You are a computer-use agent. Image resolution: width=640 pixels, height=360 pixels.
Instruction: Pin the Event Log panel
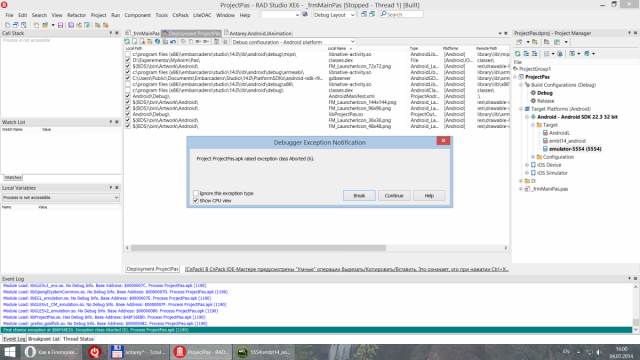tap(629, 278)
